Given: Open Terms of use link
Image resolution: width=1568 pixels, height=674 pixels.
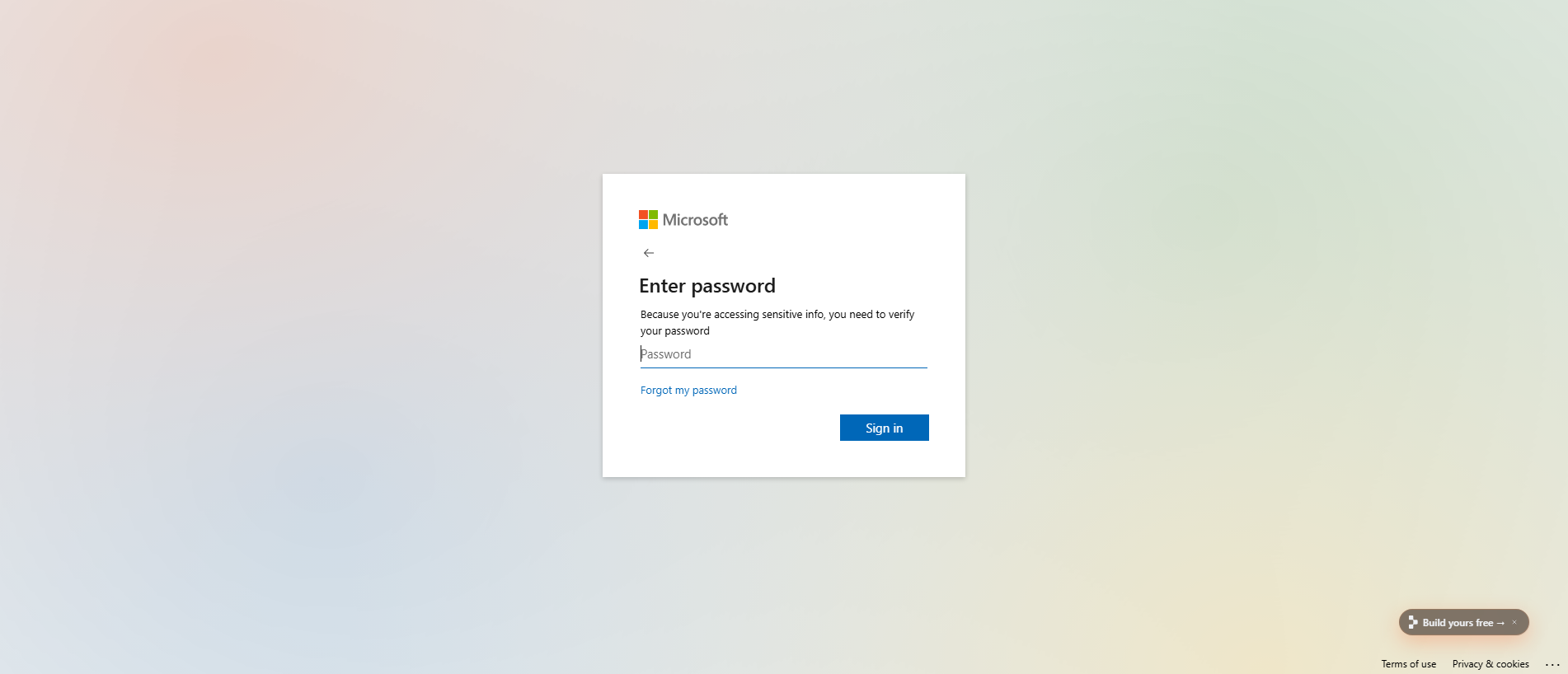Looking at the screenshot, I should 1409,664.
